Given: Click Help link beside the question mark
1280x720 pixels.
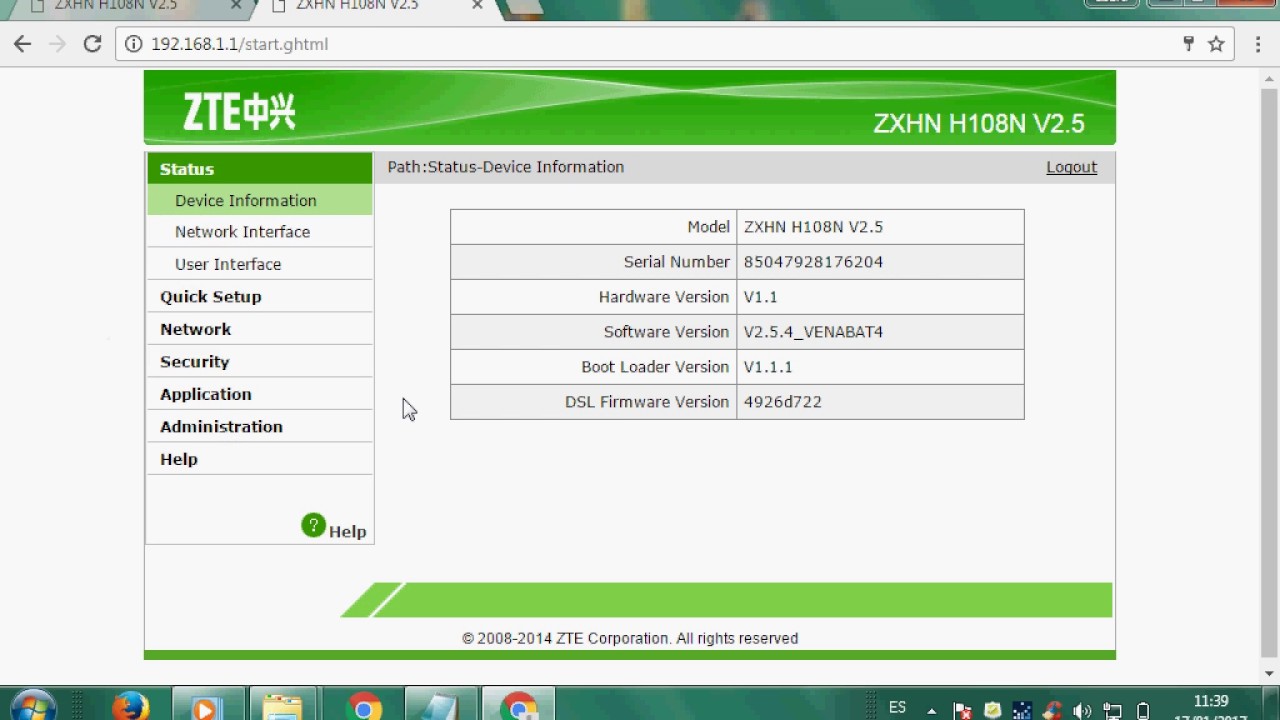Looking at the screenshot, I should (x=347, y=532).
